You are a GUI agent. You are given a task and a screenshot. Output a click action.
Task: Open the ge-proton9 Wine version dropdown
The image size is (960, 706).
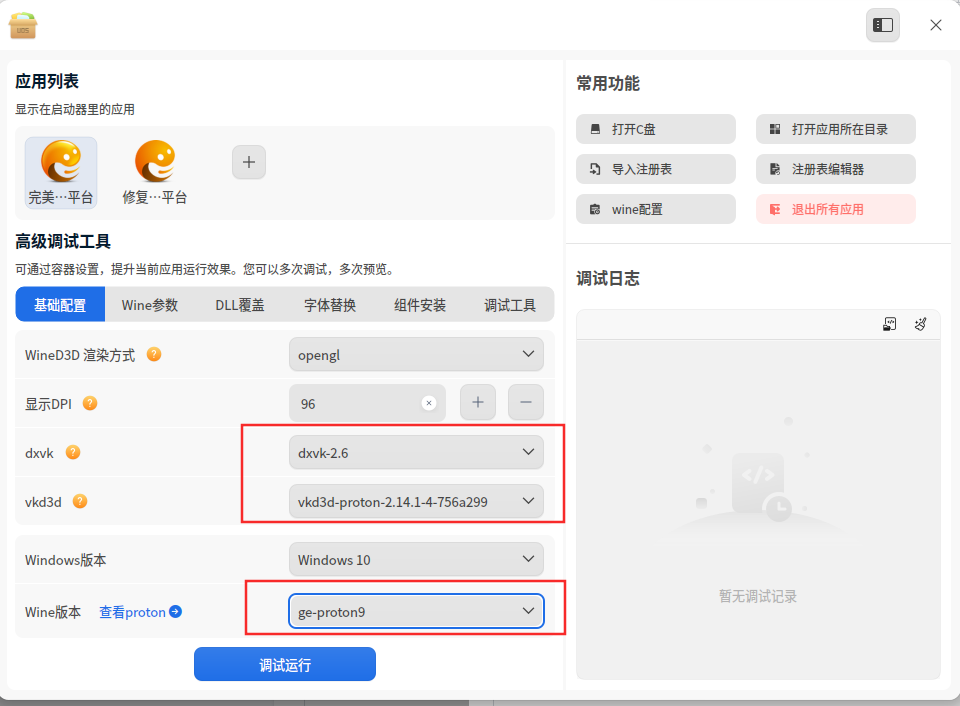(416, 611)
